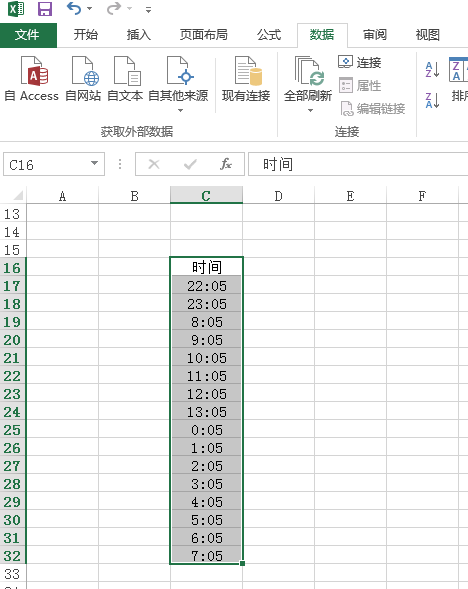Import data 自网站

coord(83,80)
